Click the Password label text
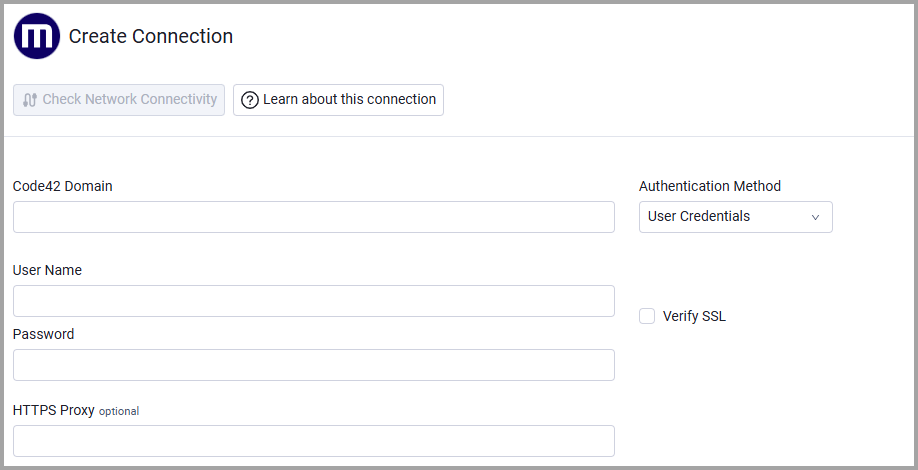918x470 pixels. (x=43, y=334)
